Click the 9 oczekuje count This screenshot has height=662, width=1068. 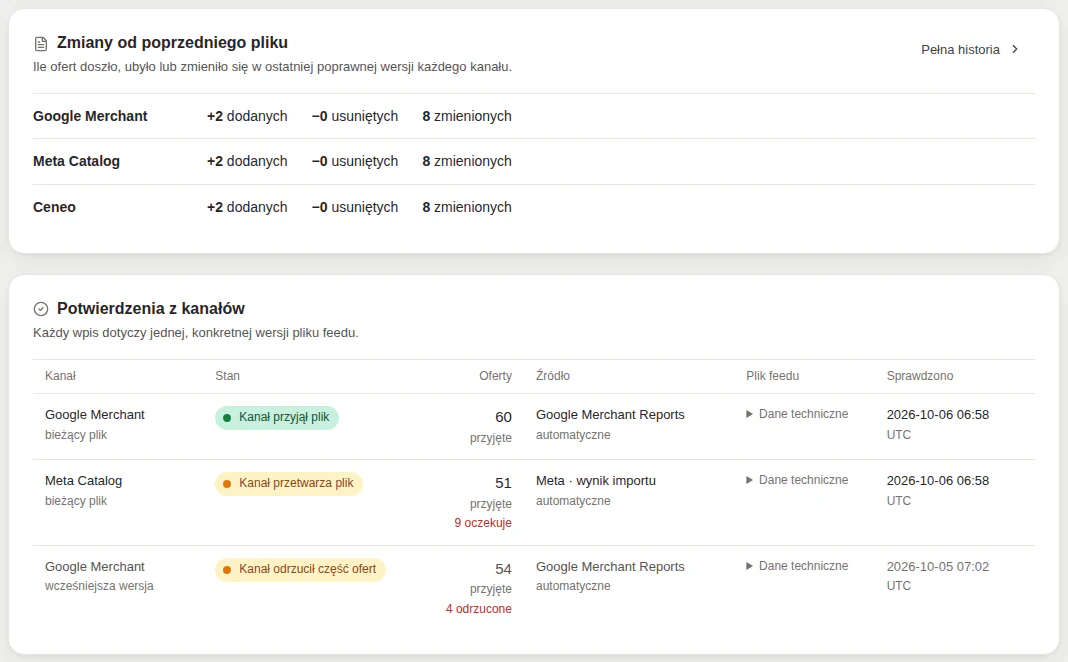point(483,523)
